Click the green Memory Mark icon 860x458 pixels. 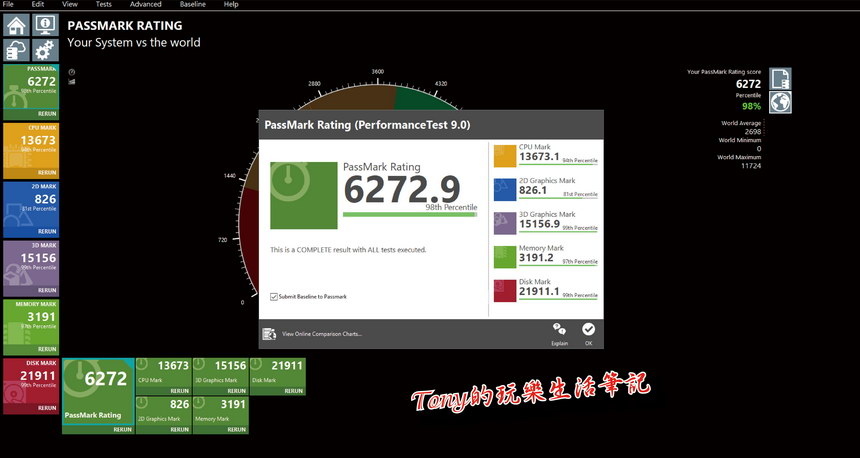coord(505,257)
